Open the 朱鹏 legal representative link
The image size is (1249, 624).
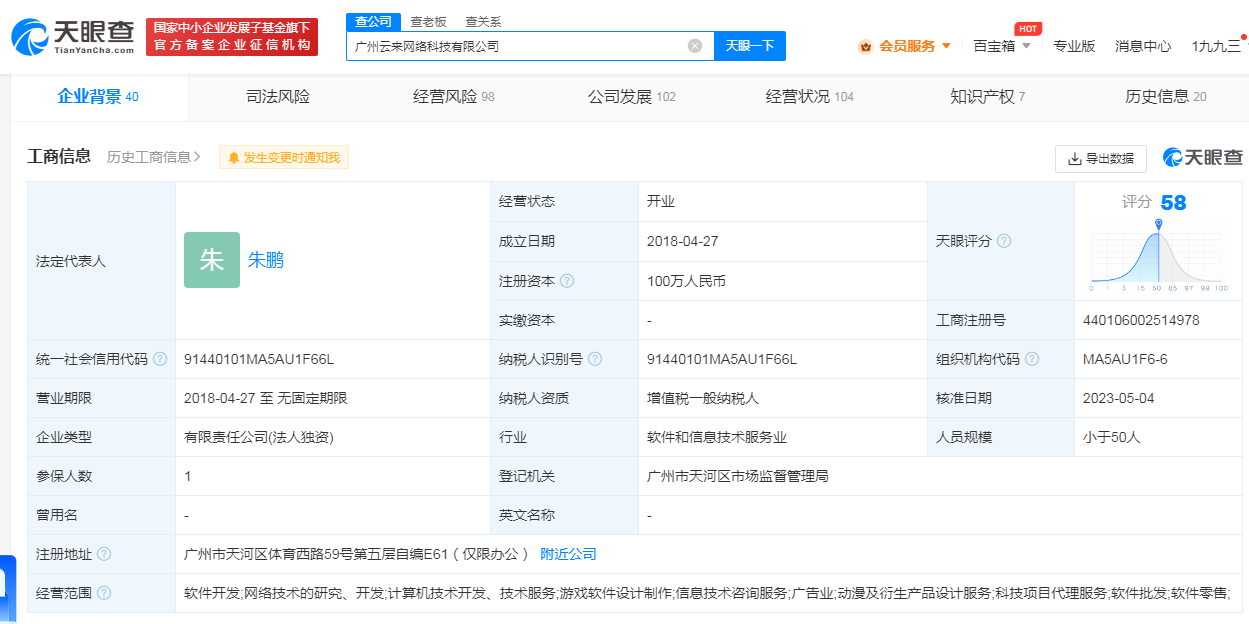266,260
